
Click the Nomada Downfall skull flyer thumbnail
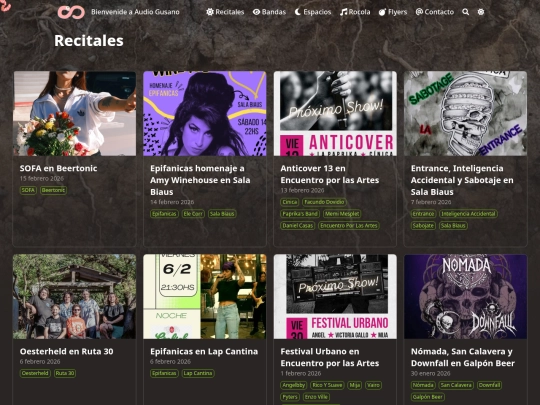point(466,297)
